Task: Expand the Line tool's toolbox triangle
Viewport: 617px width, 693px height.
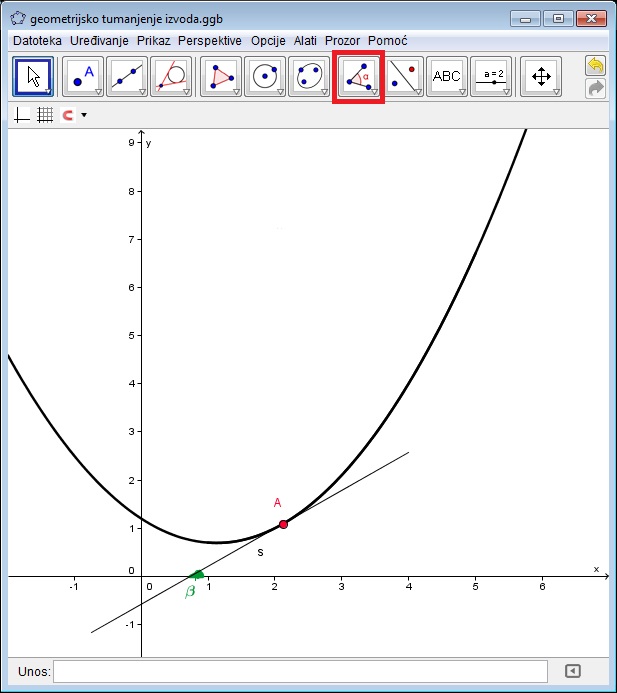Action: point(142,92)
